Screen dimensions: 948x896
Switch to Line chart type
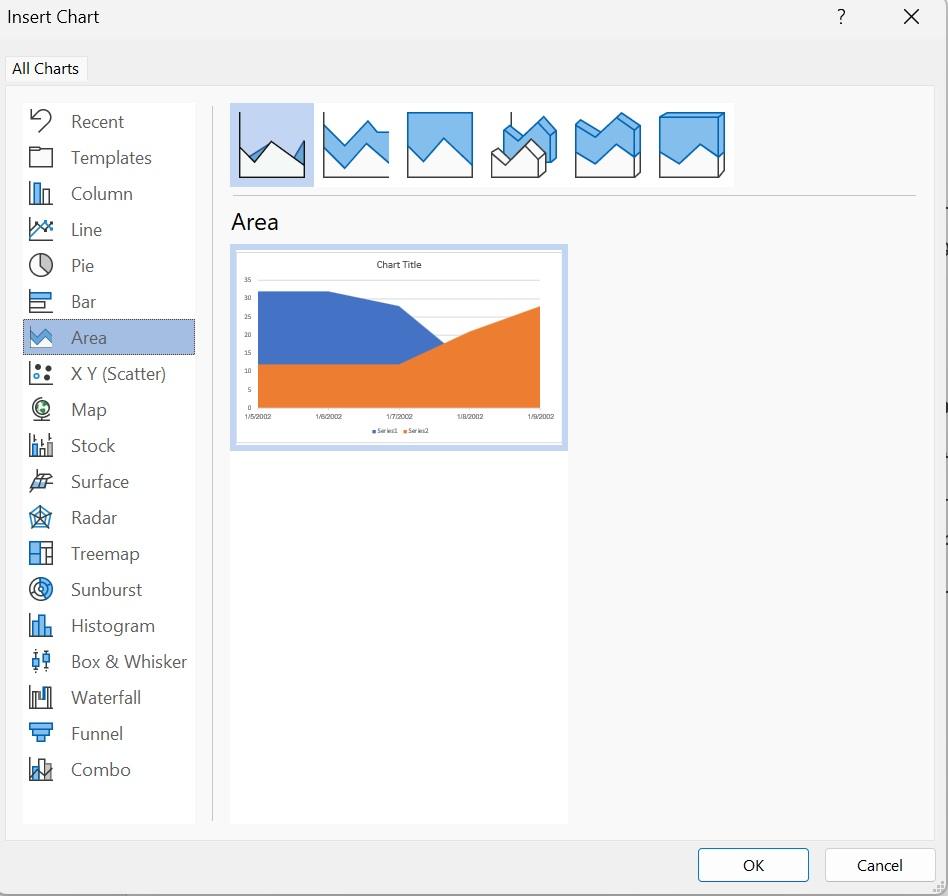[86, 230]
